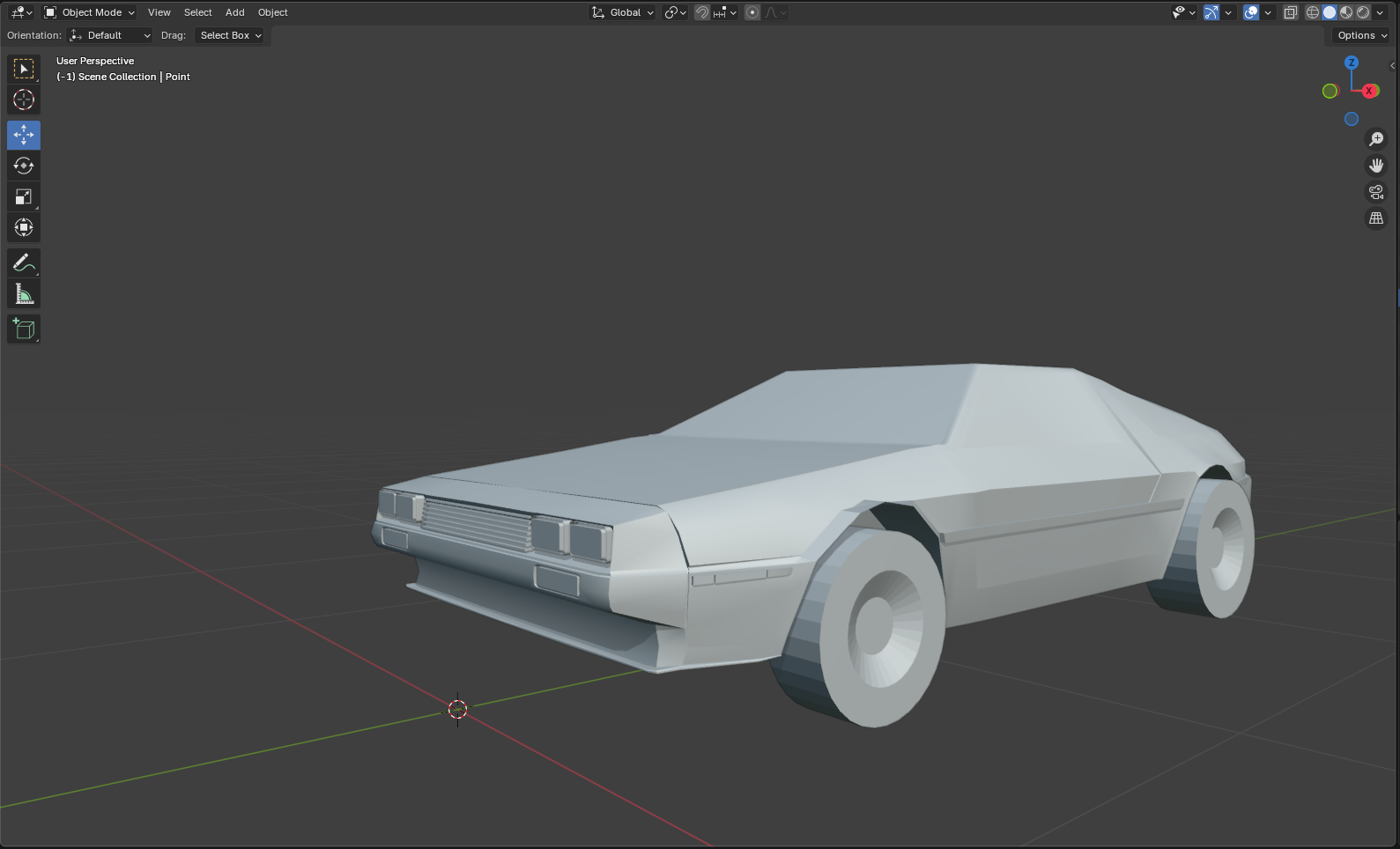
Task: Click the "User Perspective" view label
Action: (95, 61)
